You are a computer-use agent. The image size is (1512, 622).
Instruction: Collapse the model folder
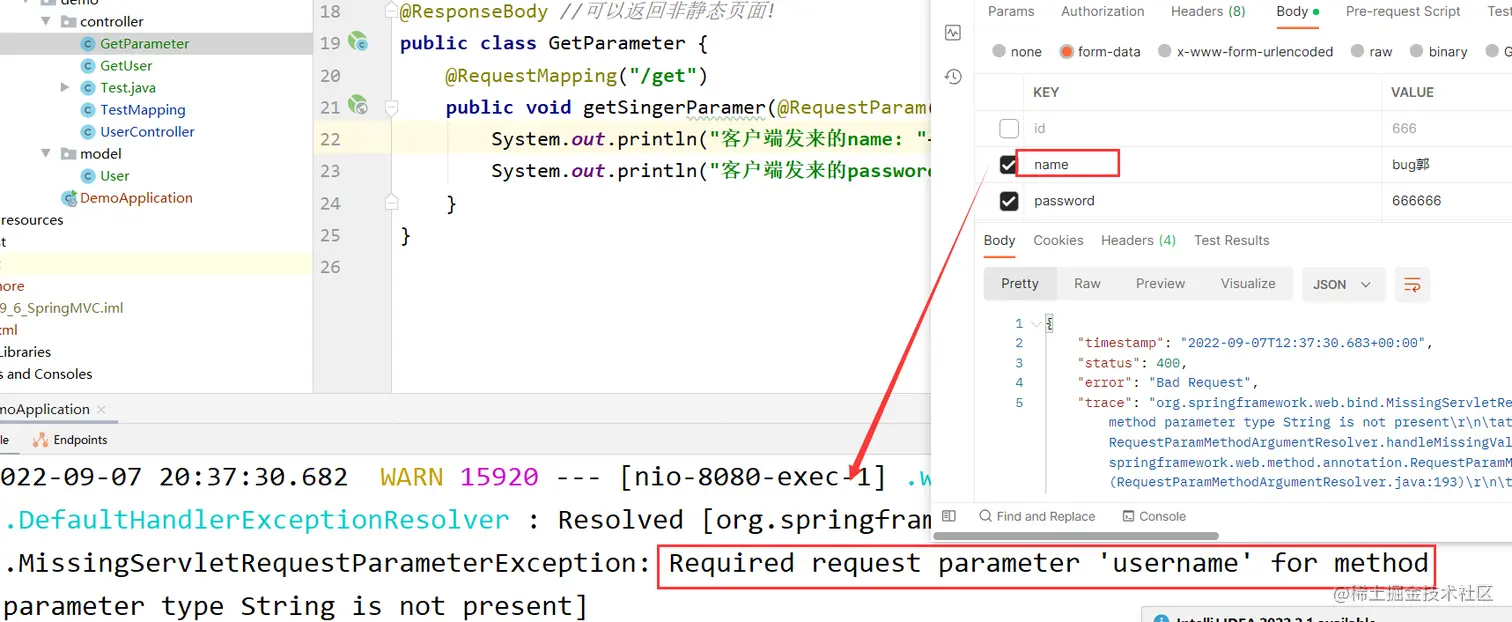point(46,153)
